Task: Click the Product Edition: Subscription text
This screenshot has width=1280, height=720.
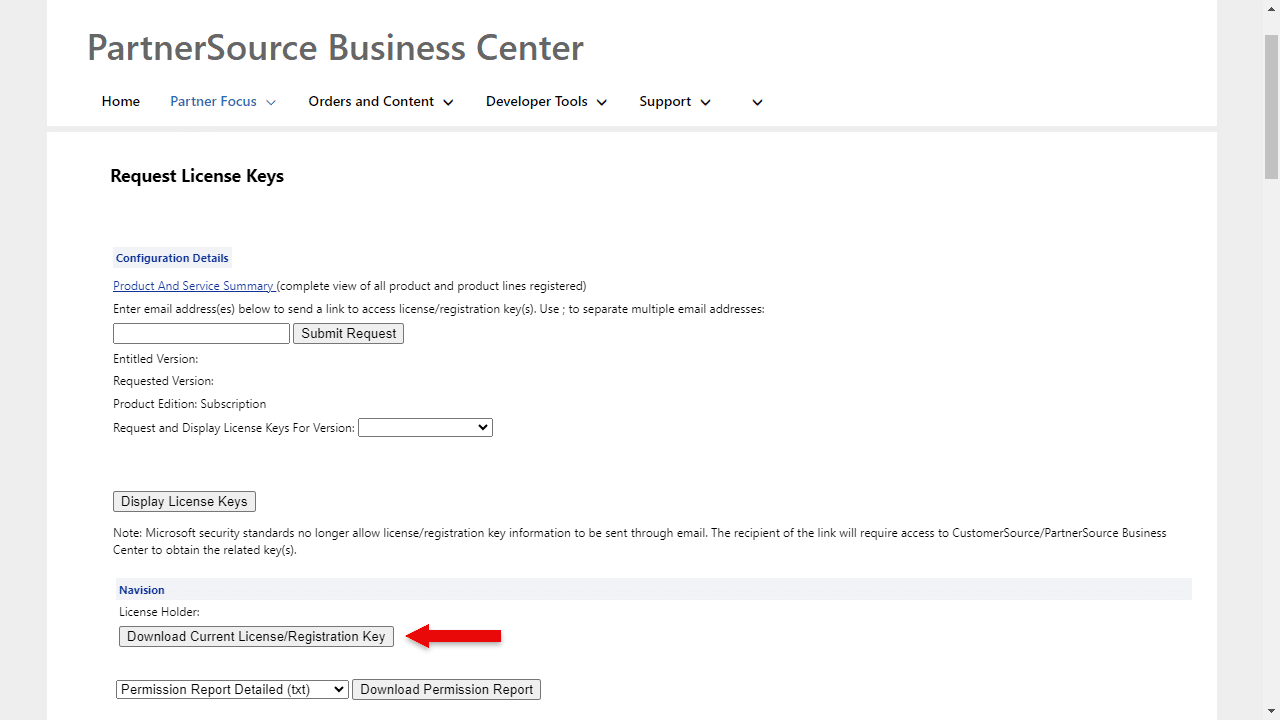Action: (x=190, y=404)
